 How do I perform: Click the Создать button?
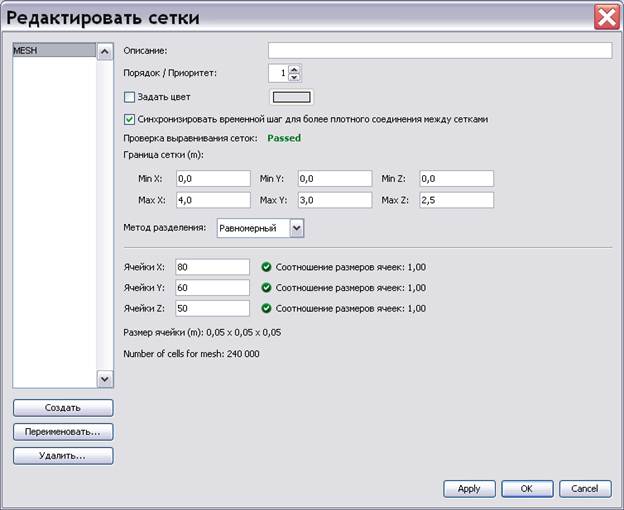coord(63,408)
